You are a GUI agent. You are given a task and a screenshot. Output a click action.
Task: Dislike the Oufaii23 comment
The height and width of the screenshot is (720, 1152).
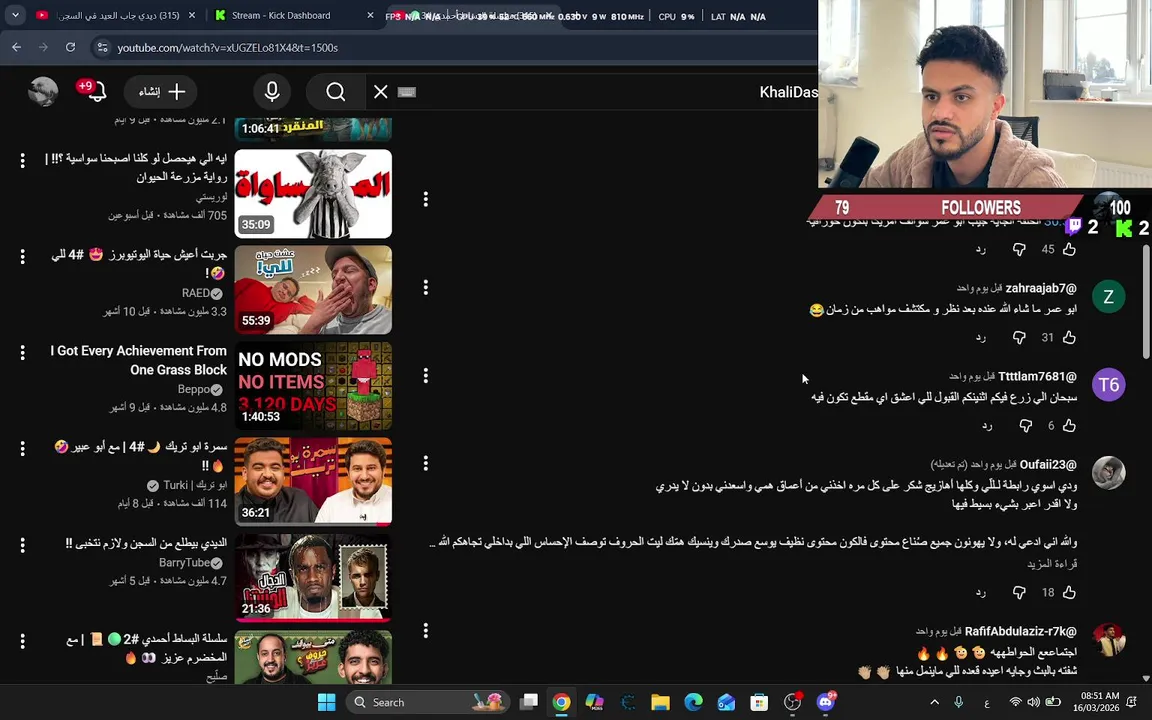pyautogui.click(x=1019, y=592)
